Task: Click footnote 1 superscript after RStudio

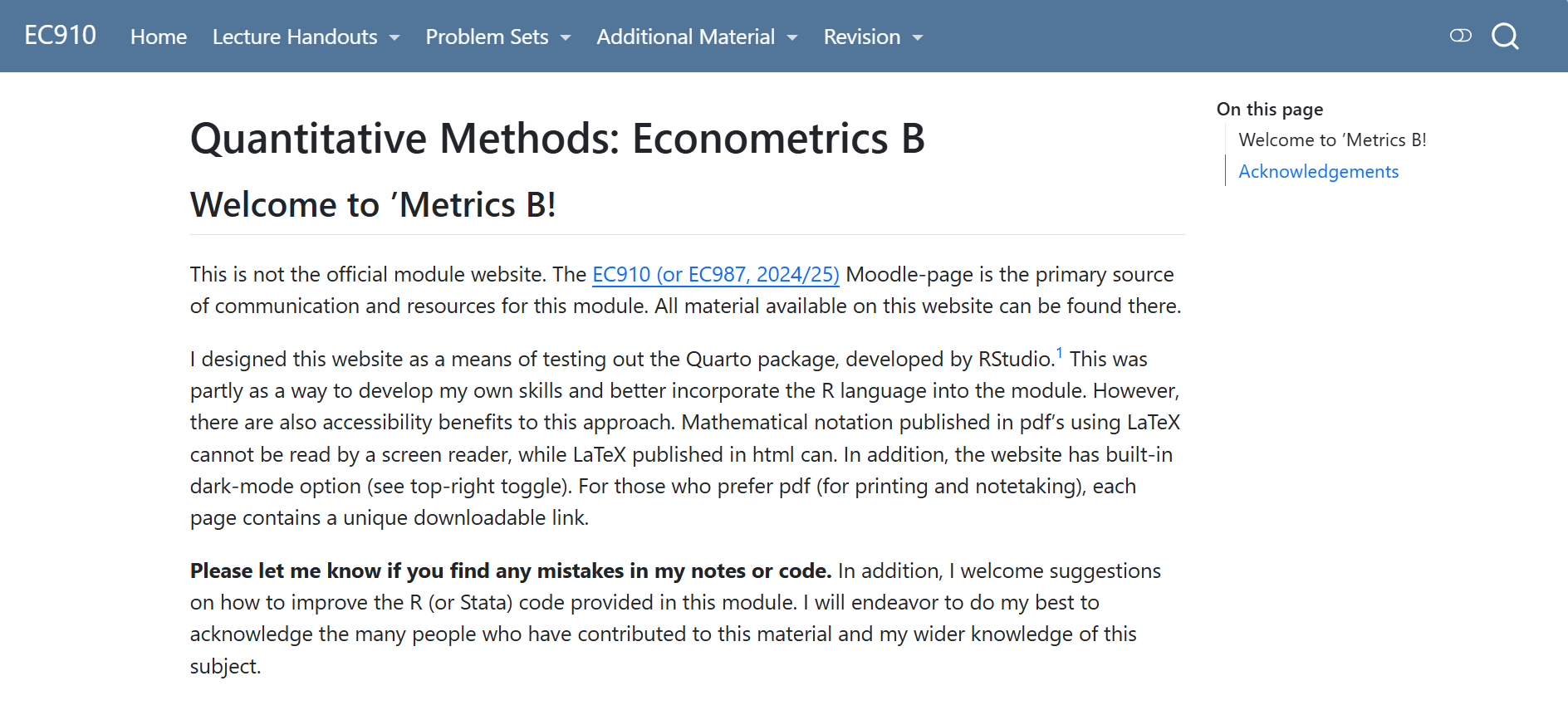Action: point(1060,352)
